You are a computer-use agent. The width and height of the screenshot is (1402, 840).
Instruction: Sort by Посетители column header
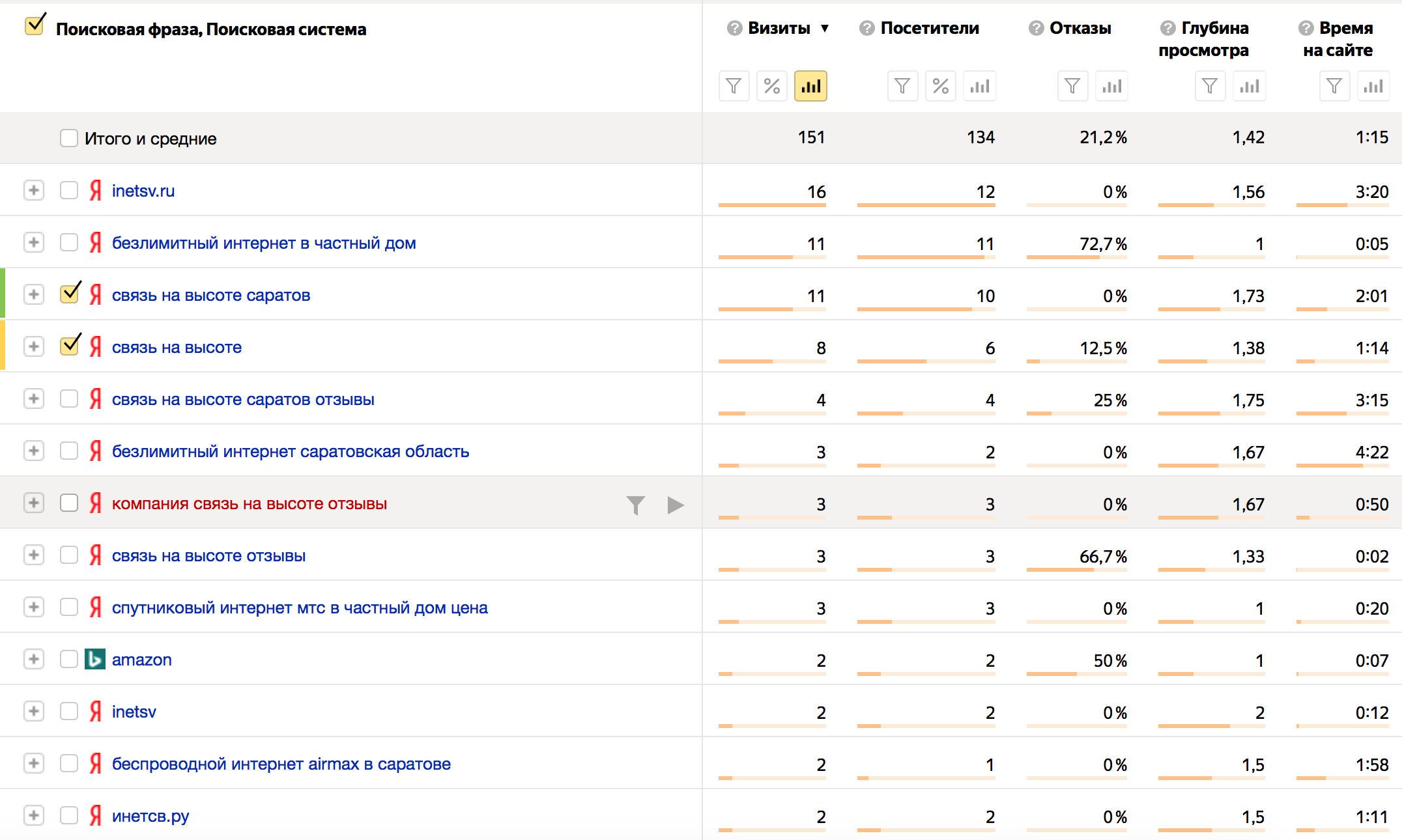(929, 28)
